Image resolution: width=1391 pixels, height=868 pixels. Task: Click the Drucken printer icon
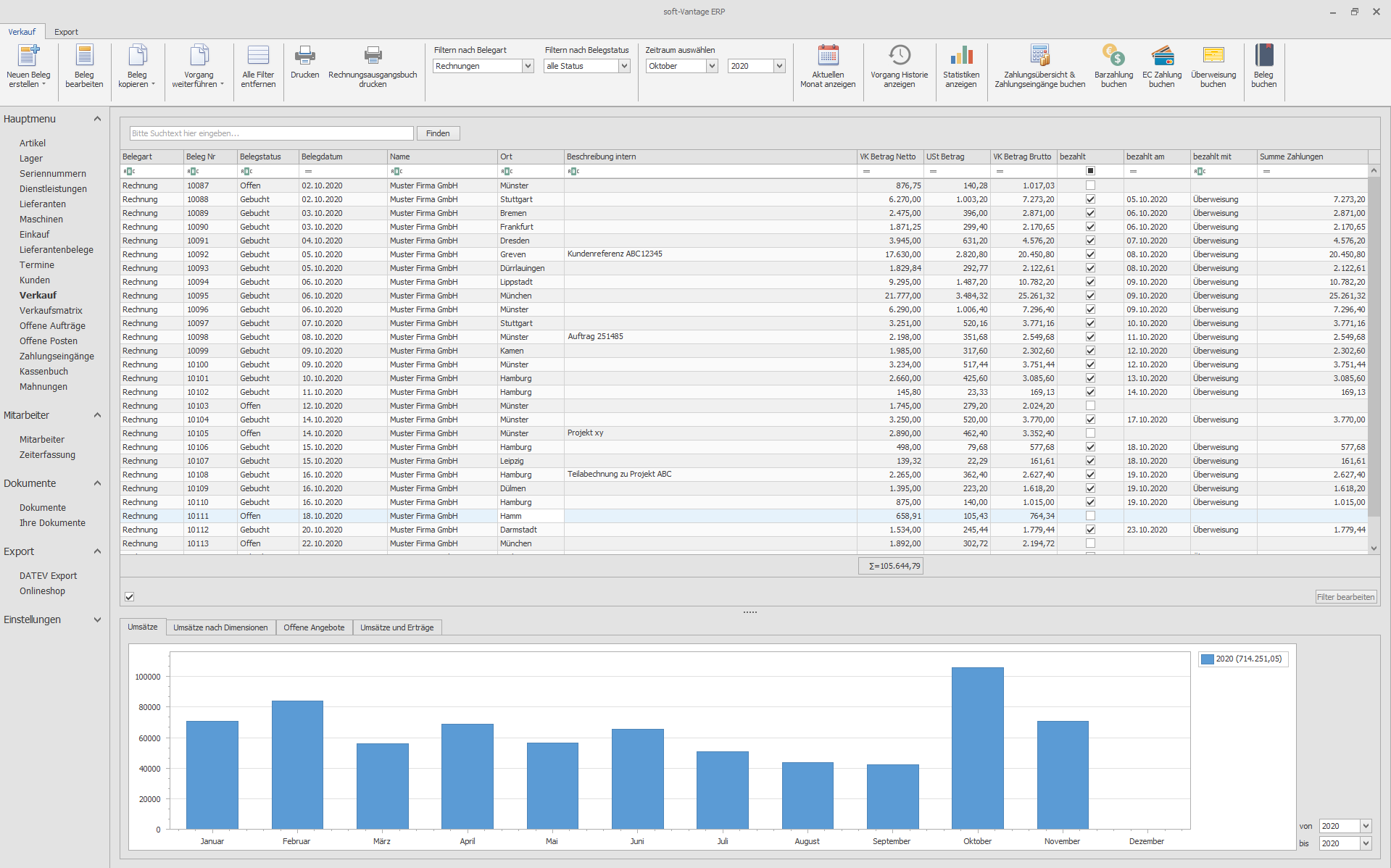click(304, 56)
